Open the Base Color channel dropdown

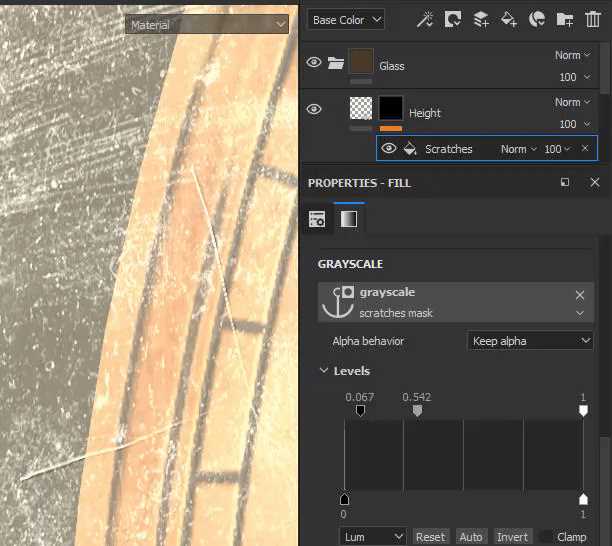coord(347,20)
